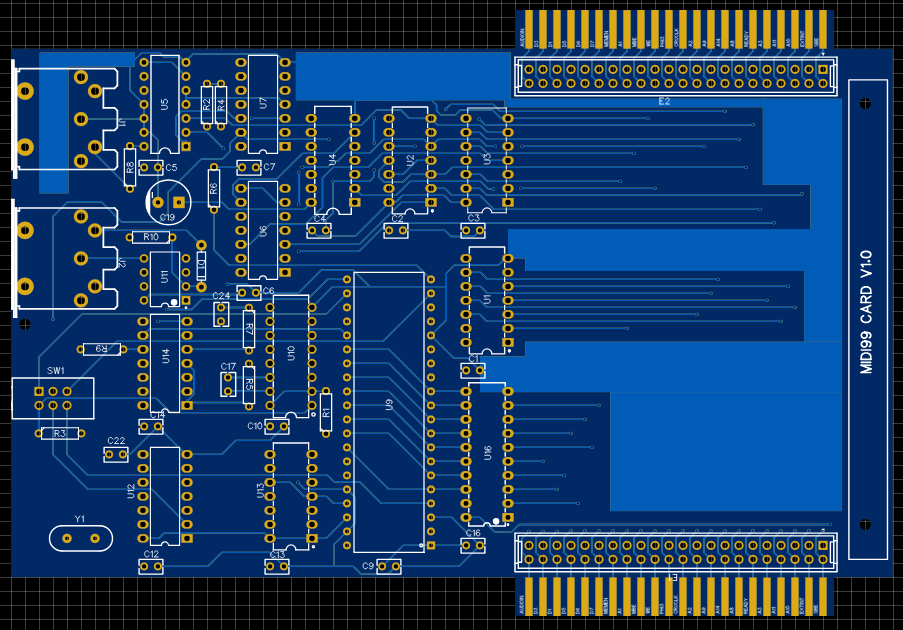Select the U5 IC footprint
Image resolution: width=903 pixels, height=630 pixels.
(165, 103)
